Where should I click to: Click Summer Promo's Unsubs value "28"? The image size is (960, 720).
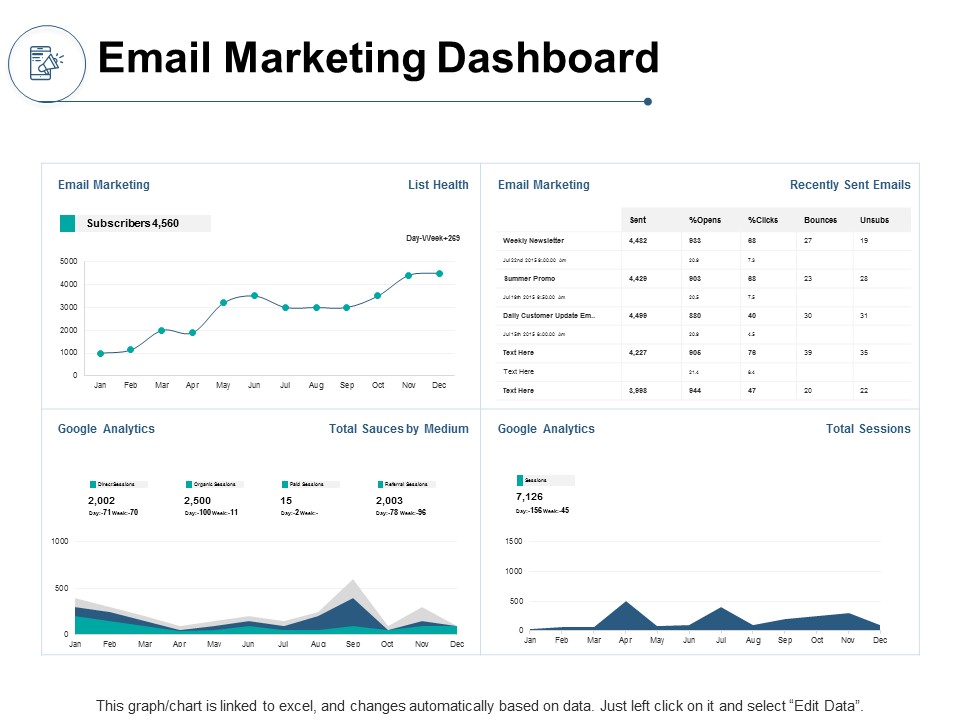(x=864, y=279)
